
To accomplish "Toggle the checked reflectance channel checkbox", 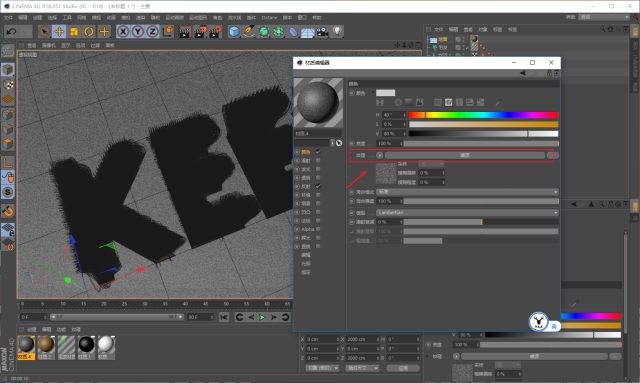I will (318, 186).
